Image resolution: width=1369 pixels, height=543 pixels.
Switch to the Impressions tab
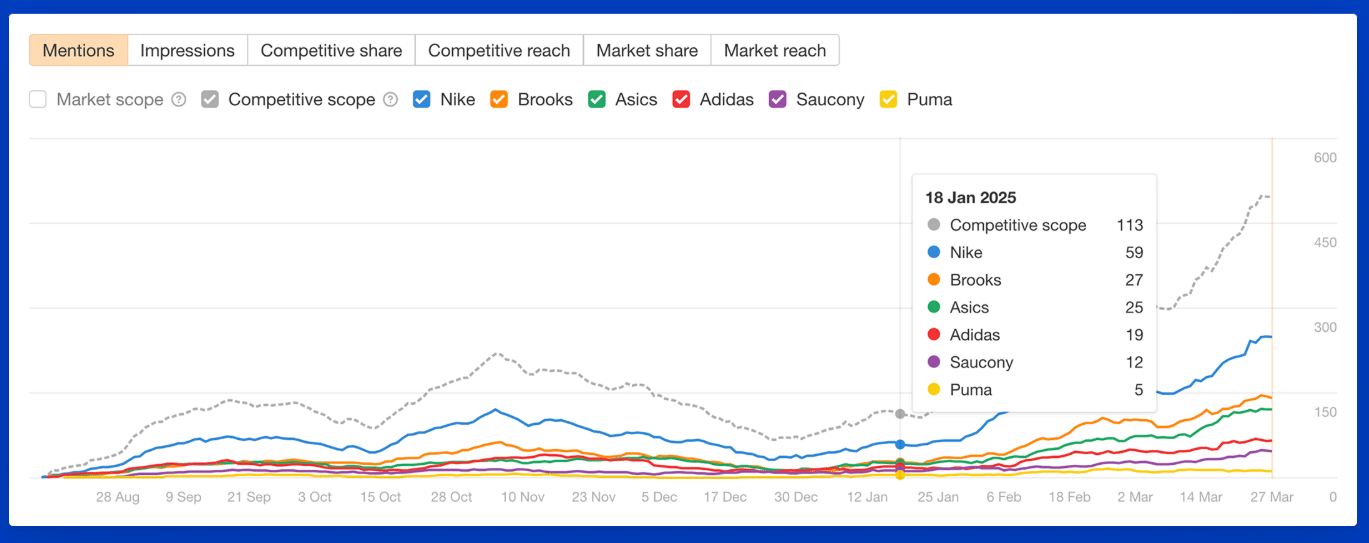coord(188,50)
